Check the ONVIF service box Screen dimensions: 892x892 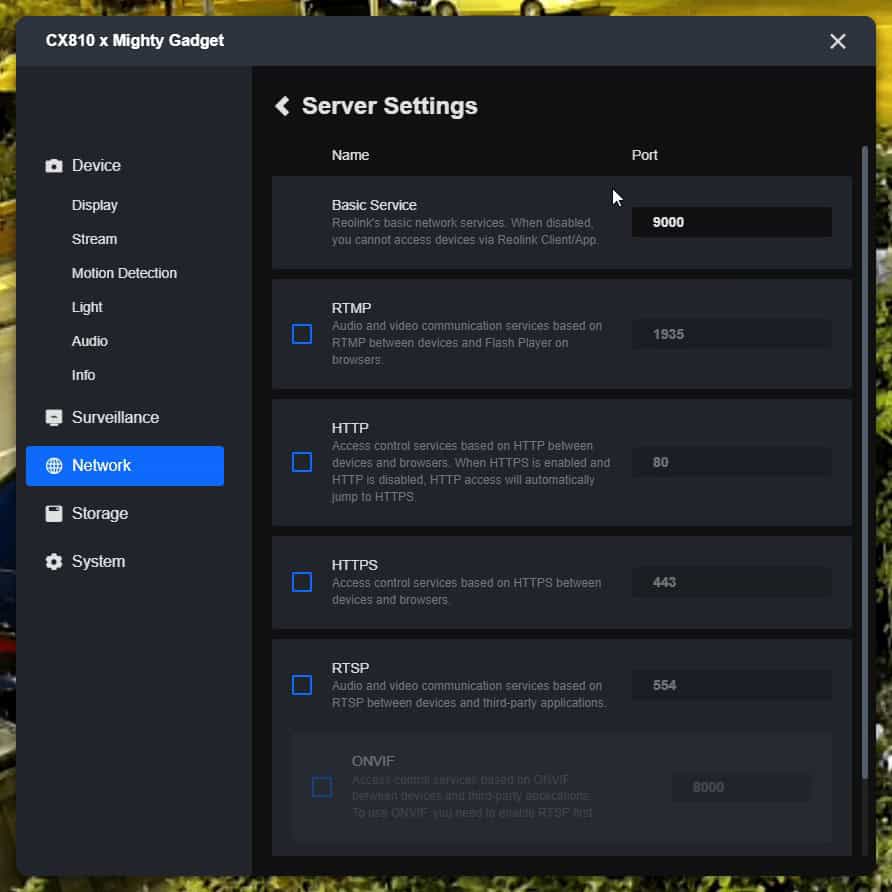(322, 787)
